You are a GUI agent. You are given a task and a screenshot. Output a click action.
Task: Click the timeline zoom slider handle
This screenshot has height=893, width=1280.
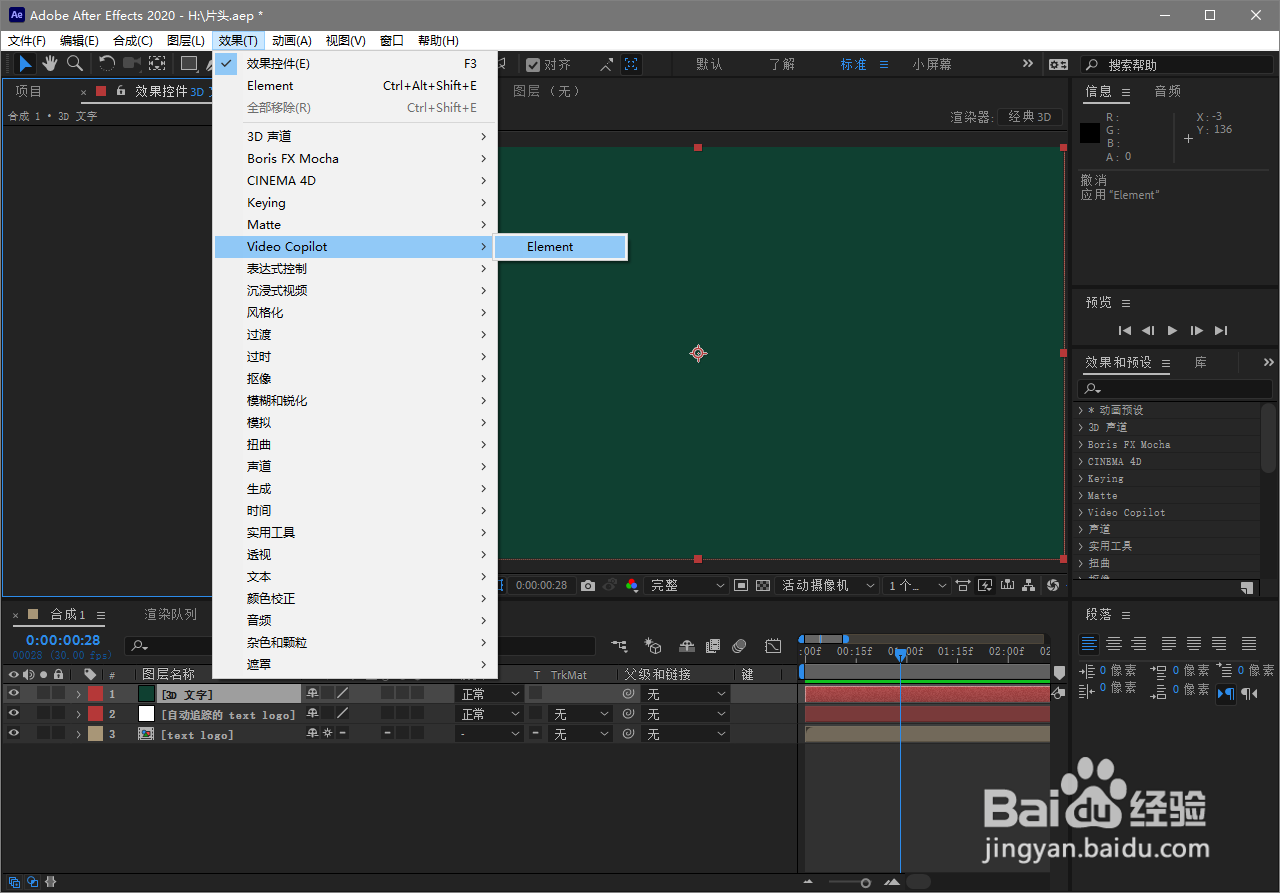(865, 883)
